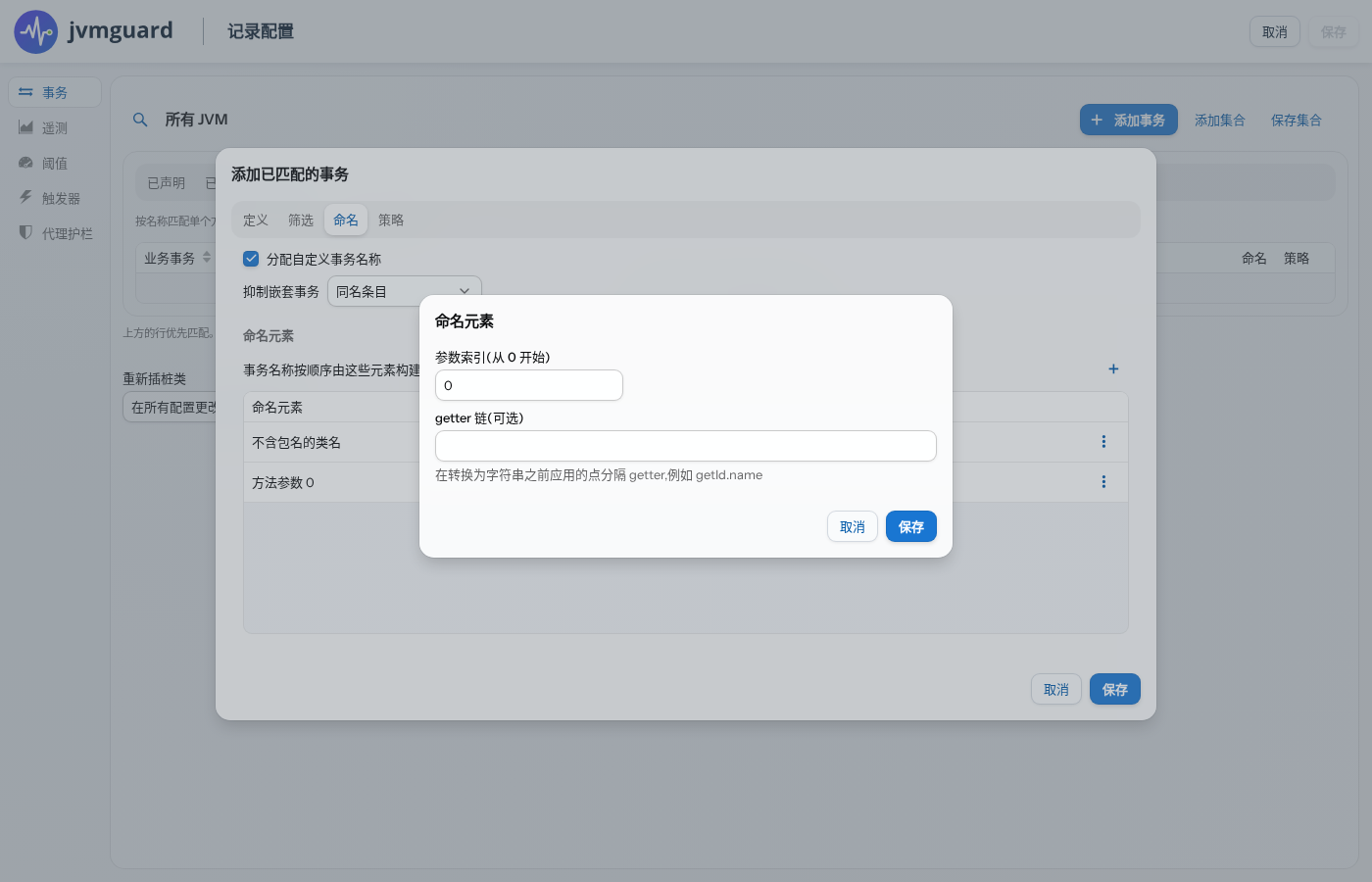
Task: Click the plus icon to add naming element
Action: (x=1113, y=368)
